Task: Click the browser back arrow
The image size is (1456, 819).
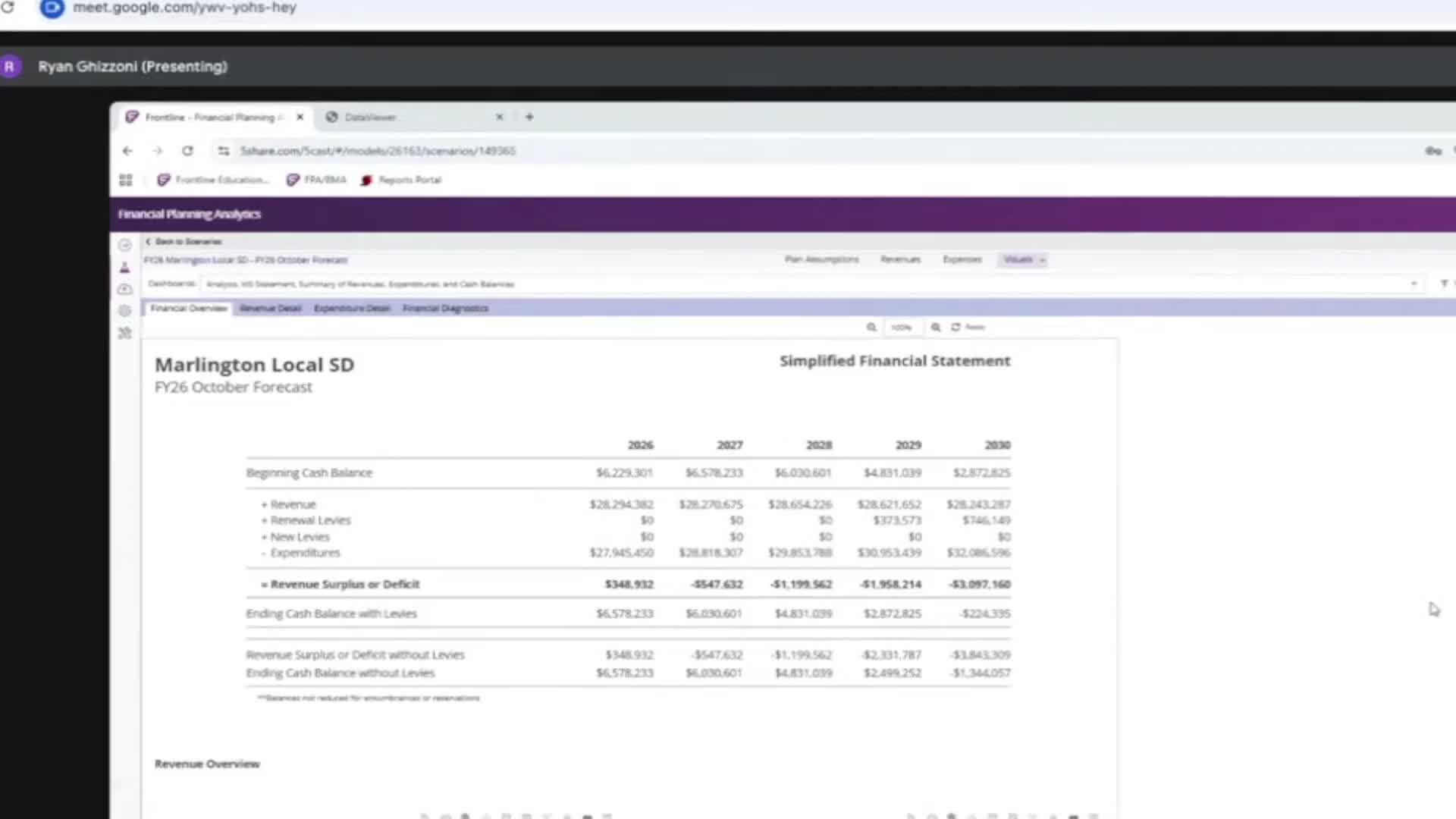Action: 127,151
